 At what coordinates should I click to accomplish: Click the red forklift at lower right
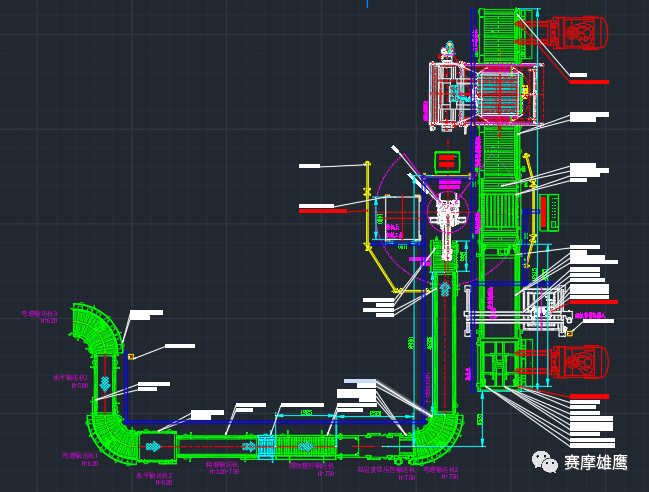(582, 361)
